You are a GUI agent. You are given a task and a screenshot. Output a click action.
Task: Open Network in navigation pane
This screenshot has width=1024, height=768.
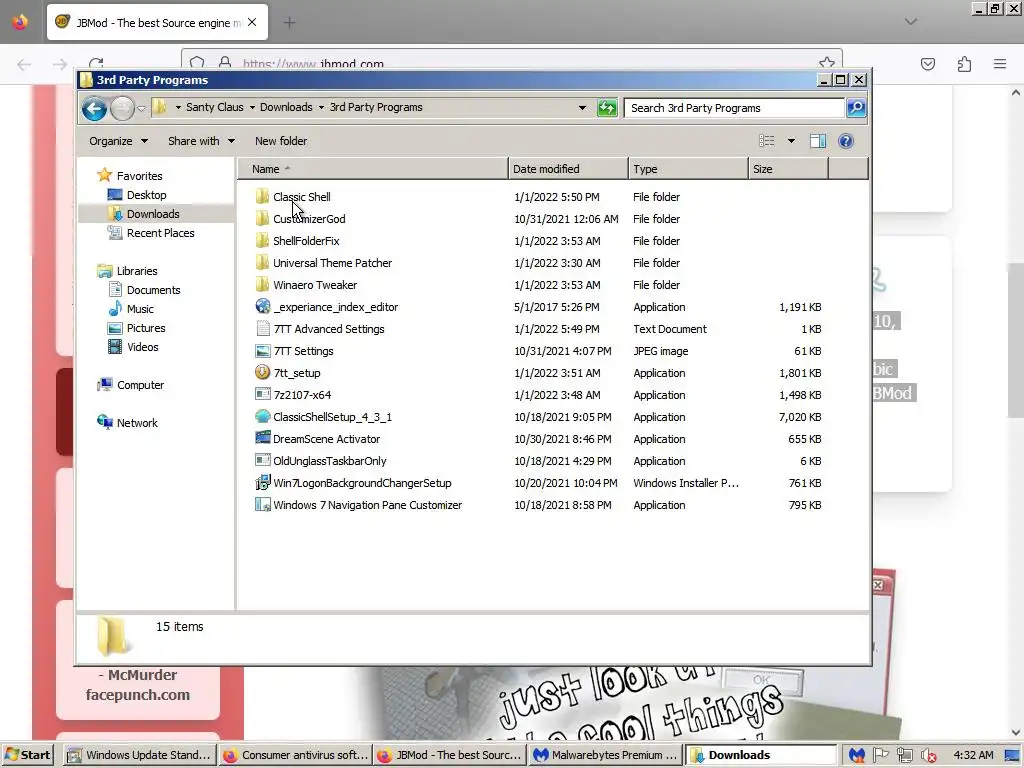(136, 423)
